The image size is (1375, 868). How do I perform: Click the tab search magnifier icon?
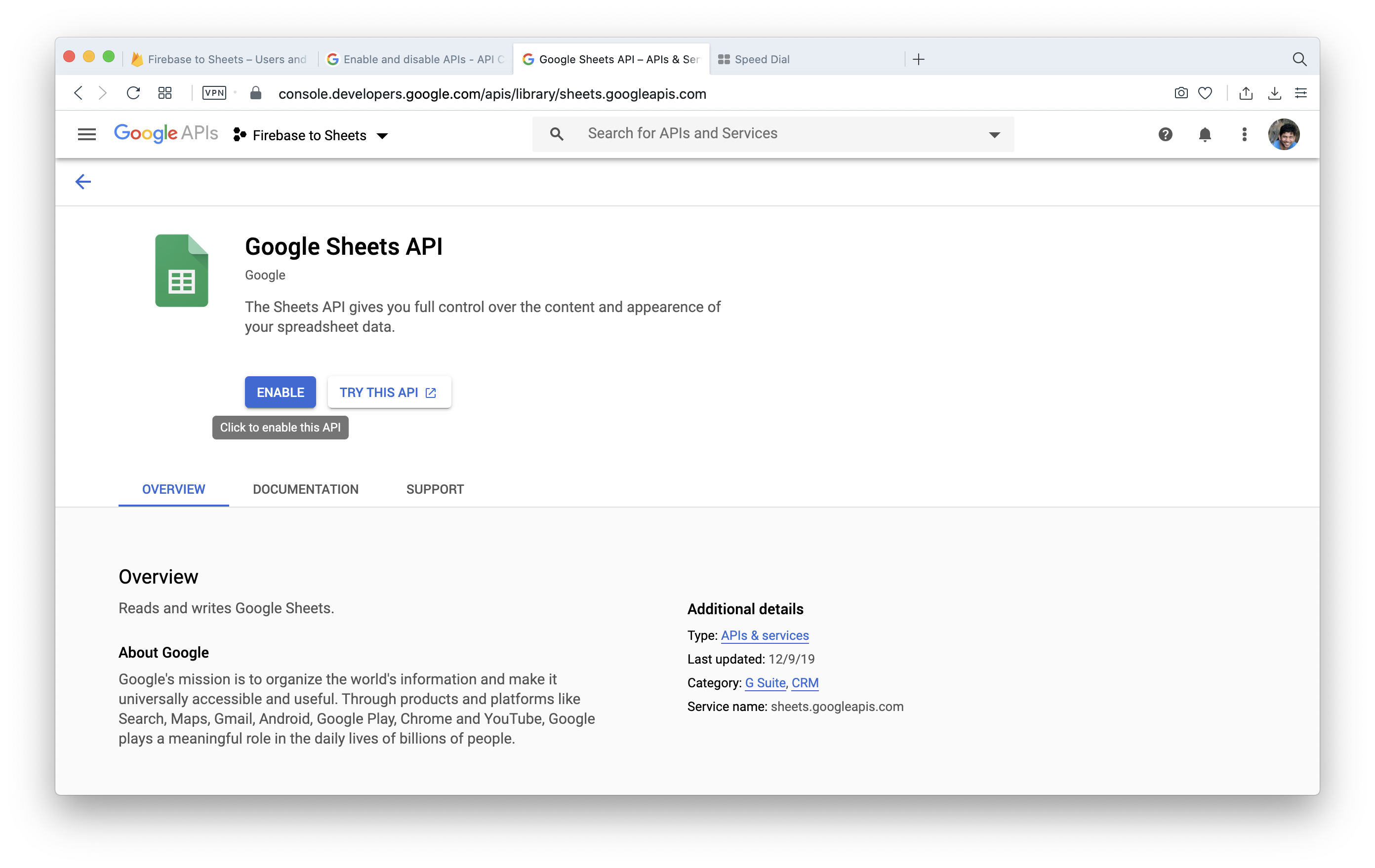[1299, 59]
